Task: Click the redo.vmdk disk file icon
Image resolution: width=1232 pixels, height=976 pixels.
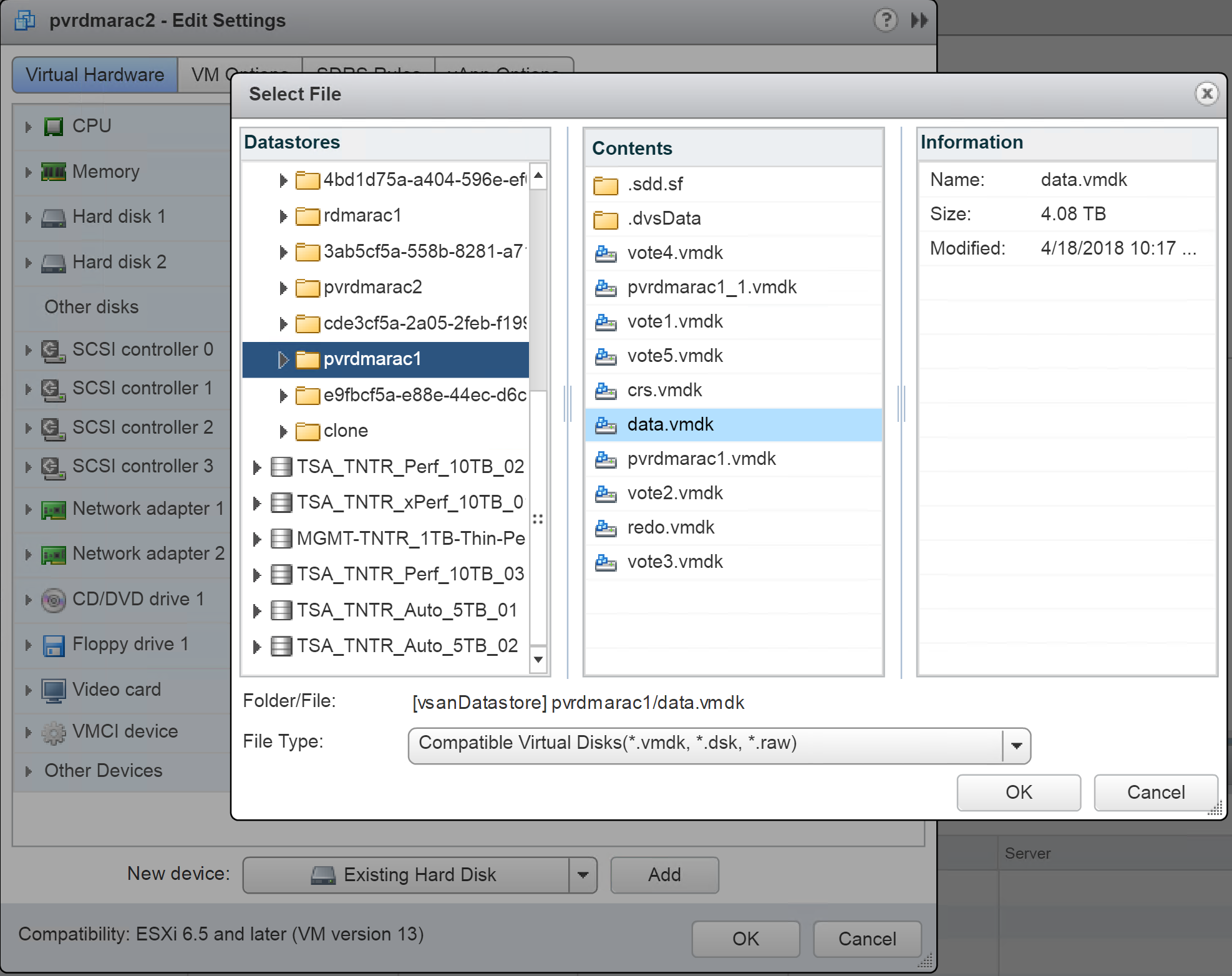Action: (605, 528)
